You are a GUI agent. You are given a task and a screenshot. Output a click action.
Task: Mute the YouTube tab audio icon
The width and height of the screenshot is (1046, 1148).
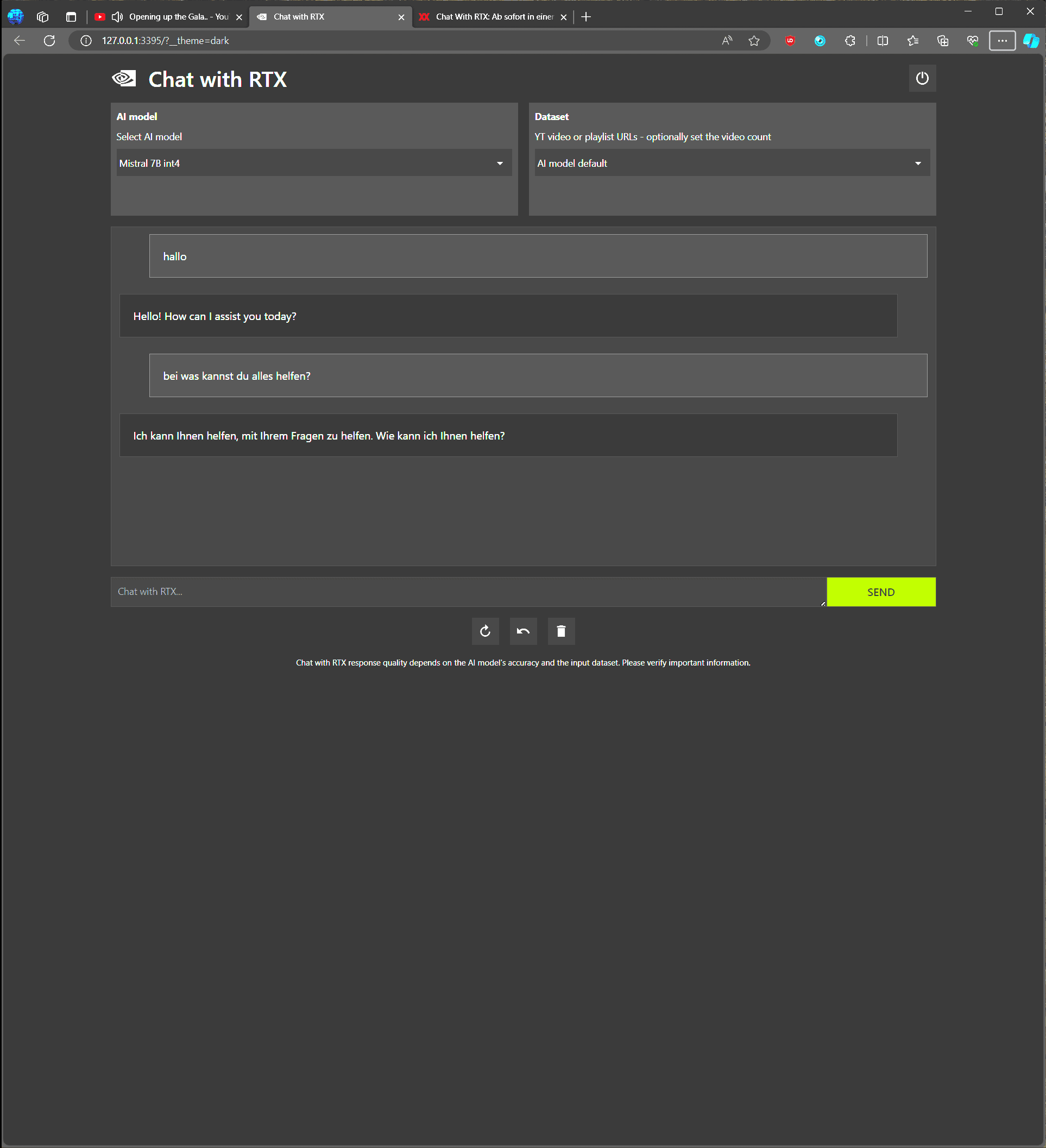click(x=117, y=16)
